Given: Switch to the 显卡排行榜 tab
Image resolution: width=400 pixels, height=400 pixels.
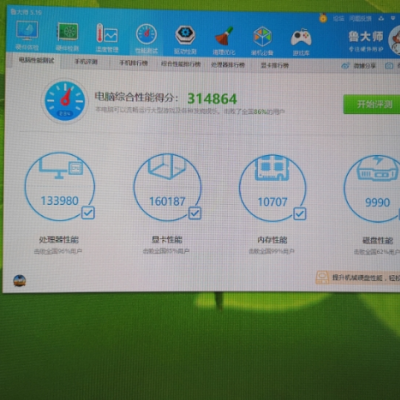Looking at the screenshot, I should pyautogui.click(x=275, y=65).
